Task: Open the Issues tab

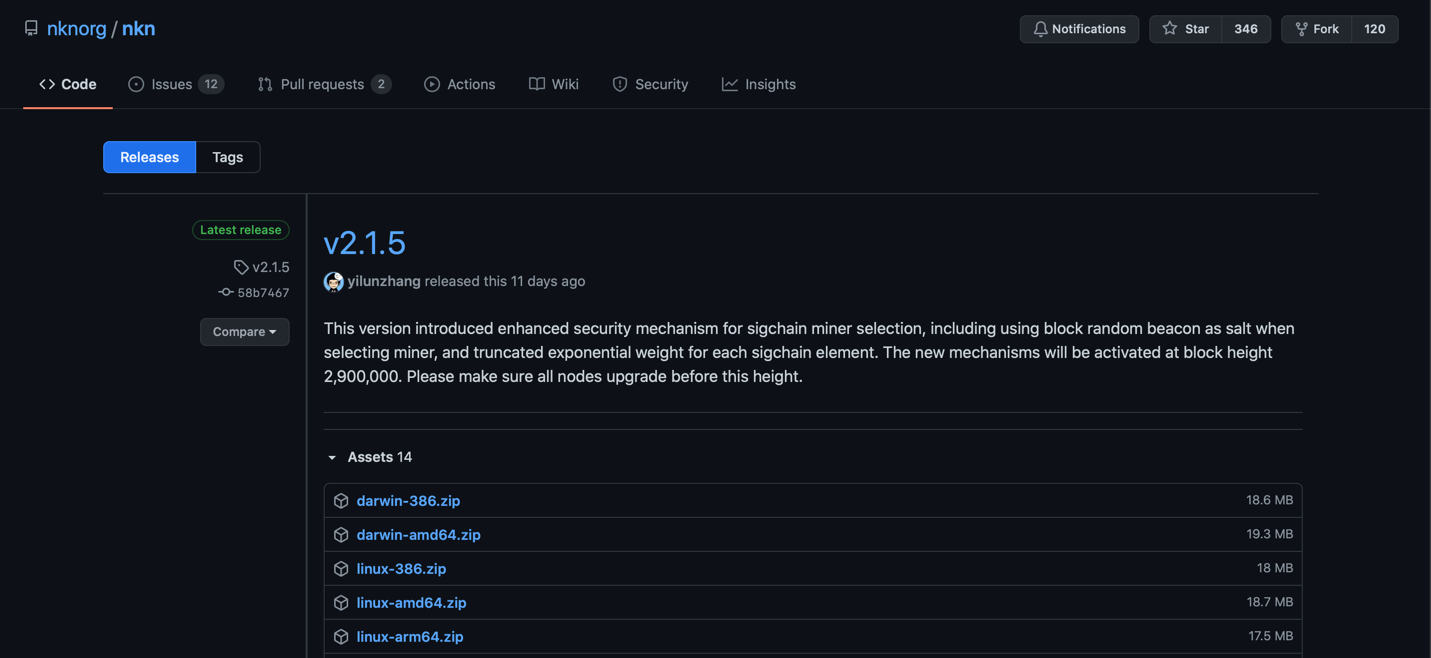Action: 175,84
